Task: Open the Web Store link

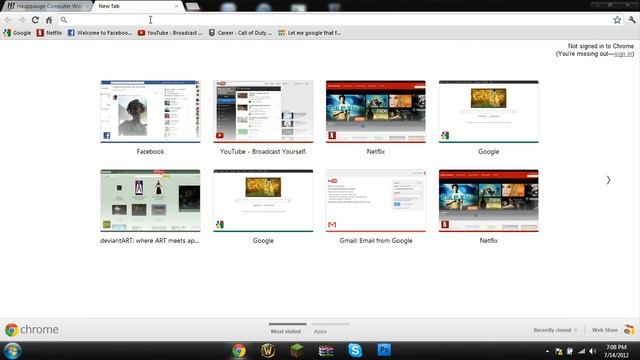Action: 604,330
